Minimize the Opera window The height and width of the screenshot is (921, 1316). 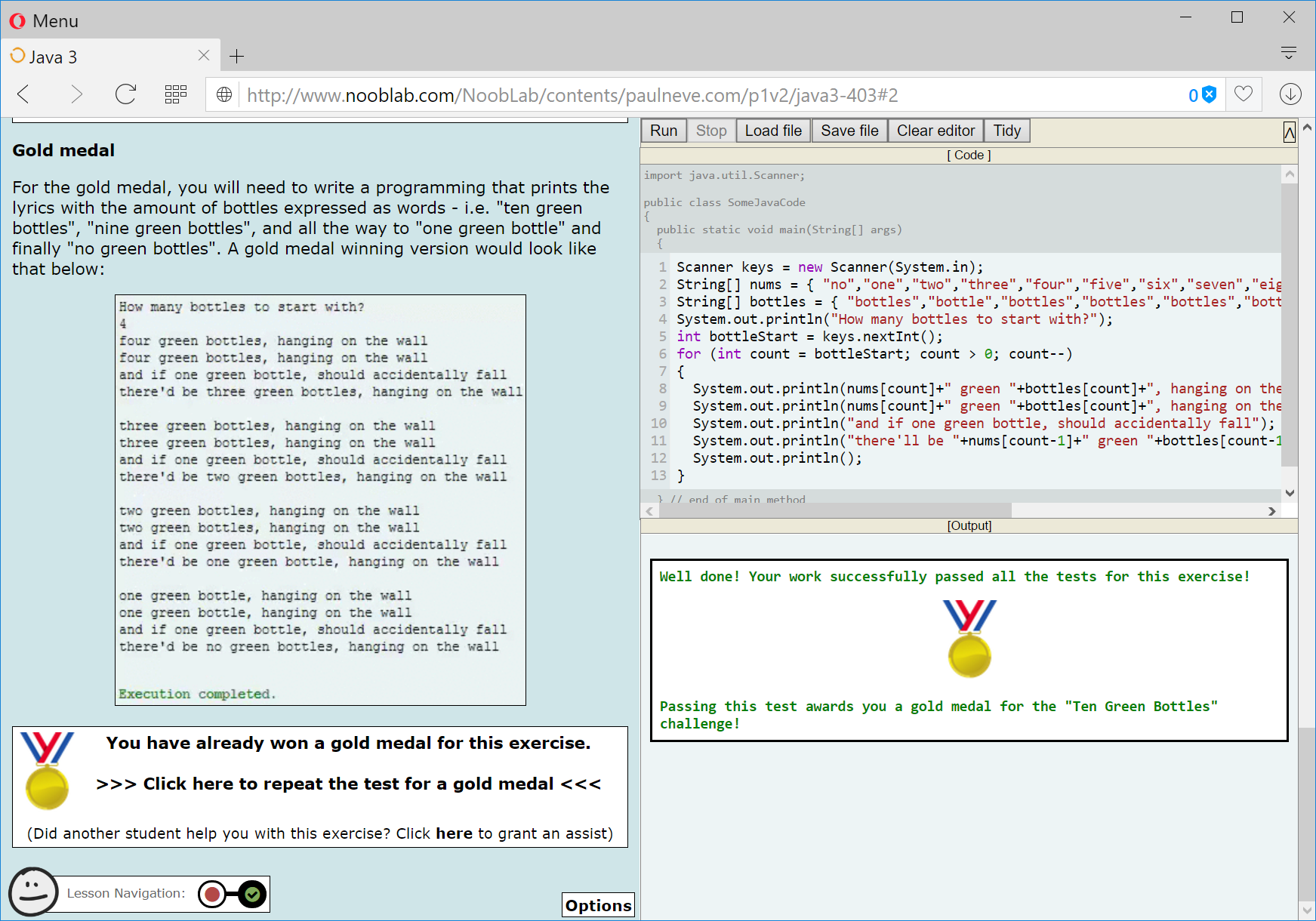1185,17
